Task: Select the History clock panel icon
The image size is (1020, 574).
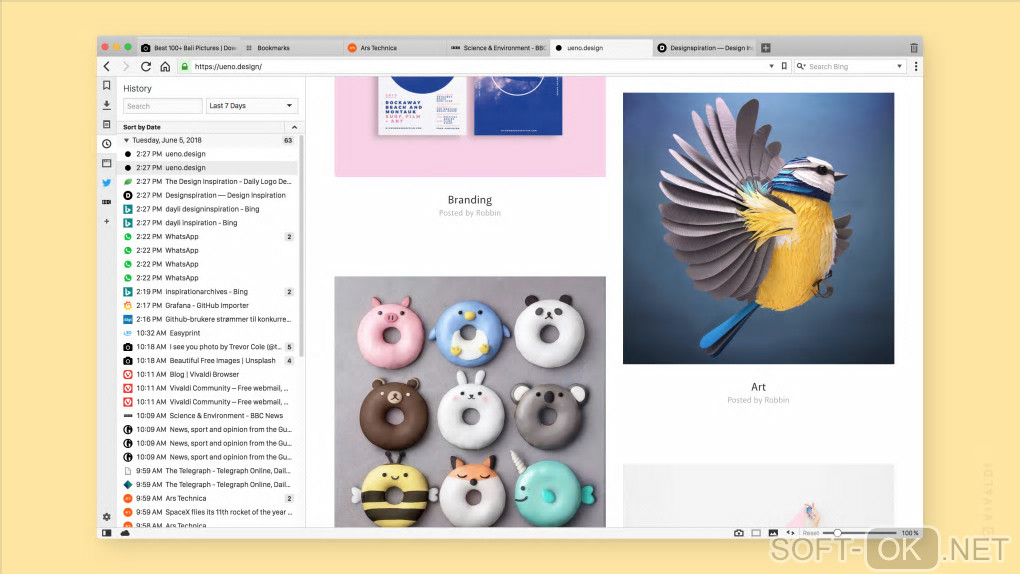Action: (107, 144)
